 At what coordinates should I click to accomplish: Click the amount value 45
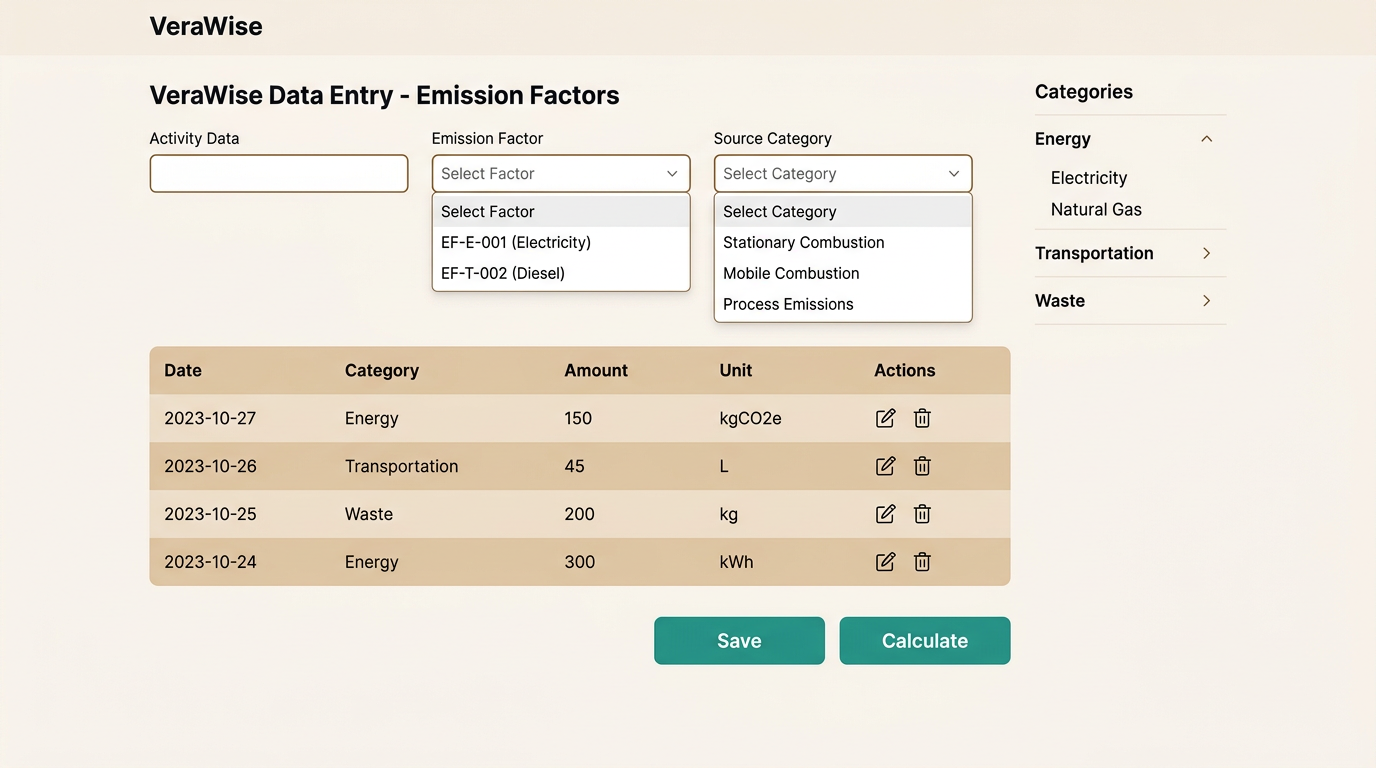coord(574,466)
